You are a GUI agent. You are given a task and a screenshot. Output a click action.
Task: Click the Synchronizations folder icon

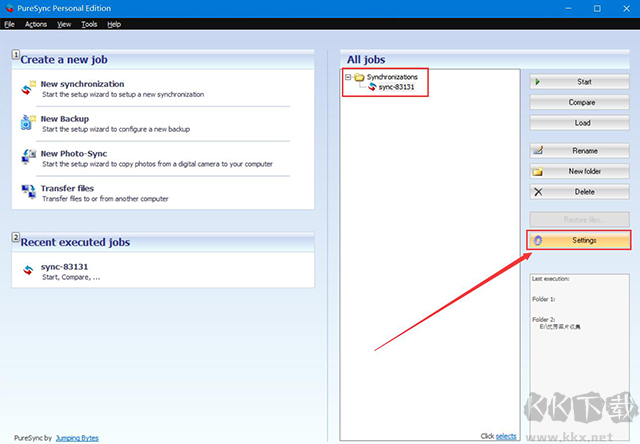point(359,77)
